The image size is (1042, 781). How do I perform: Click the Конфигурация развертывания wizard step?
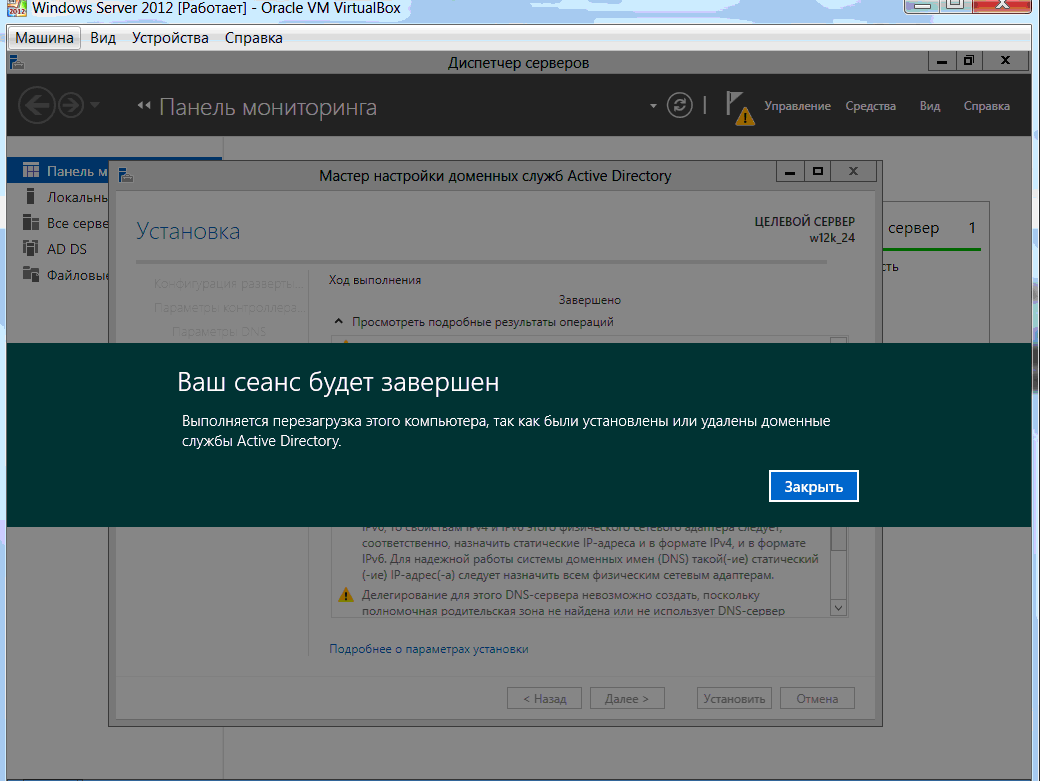(228, 284)
